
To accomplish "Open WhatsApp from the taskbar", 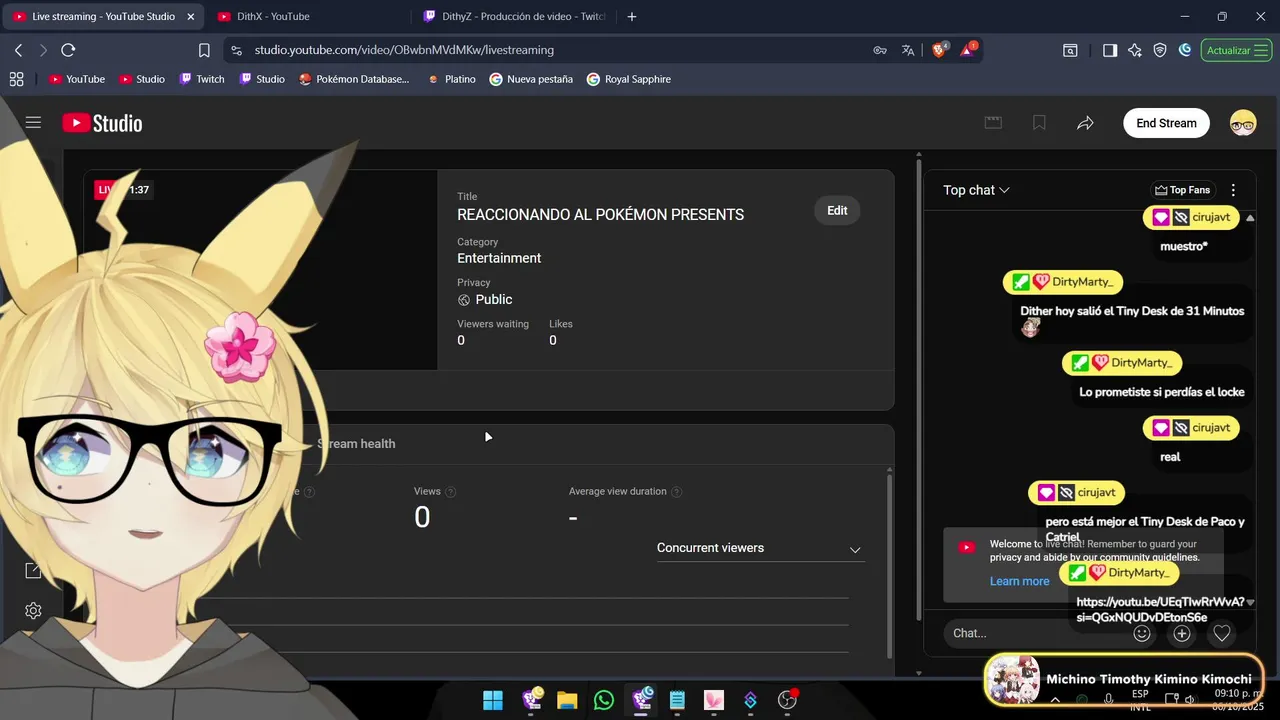I will click(604, 700).
